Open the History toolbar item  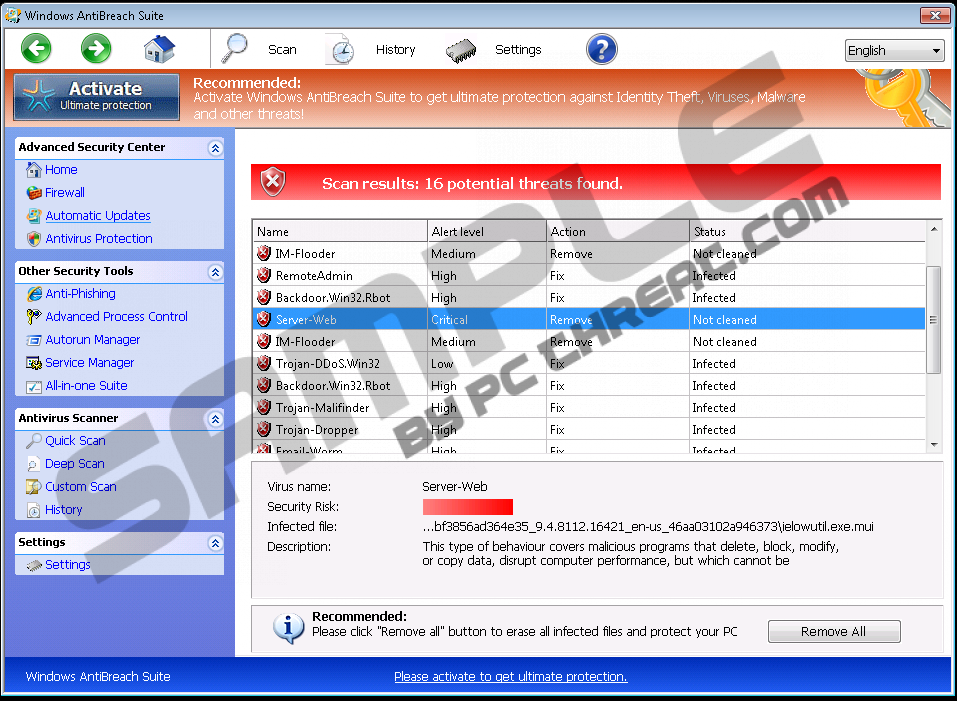pos(395,49)
